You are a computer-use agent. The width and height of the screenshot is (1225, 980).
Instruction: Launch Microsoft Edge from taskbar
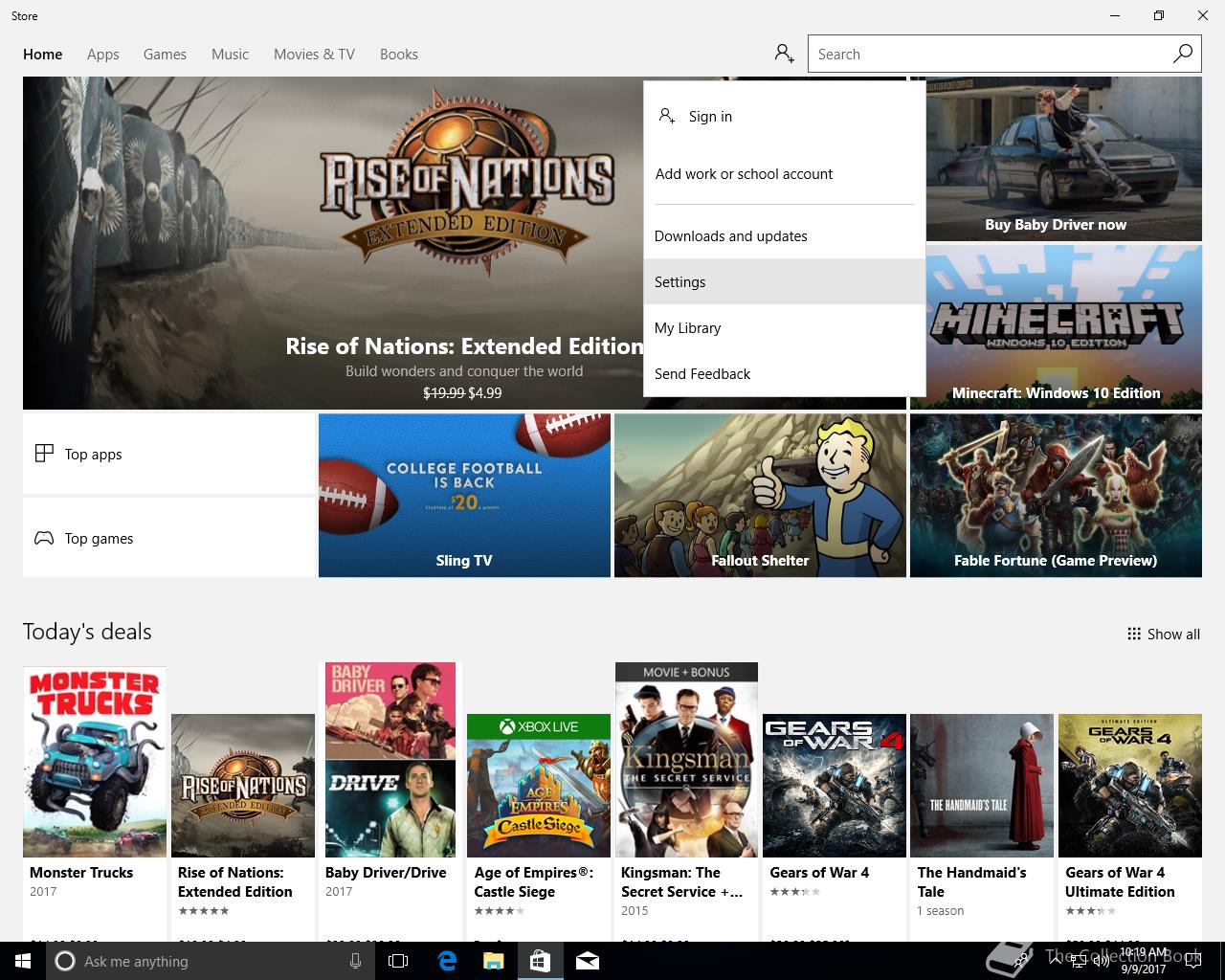[x=447, y=961]
